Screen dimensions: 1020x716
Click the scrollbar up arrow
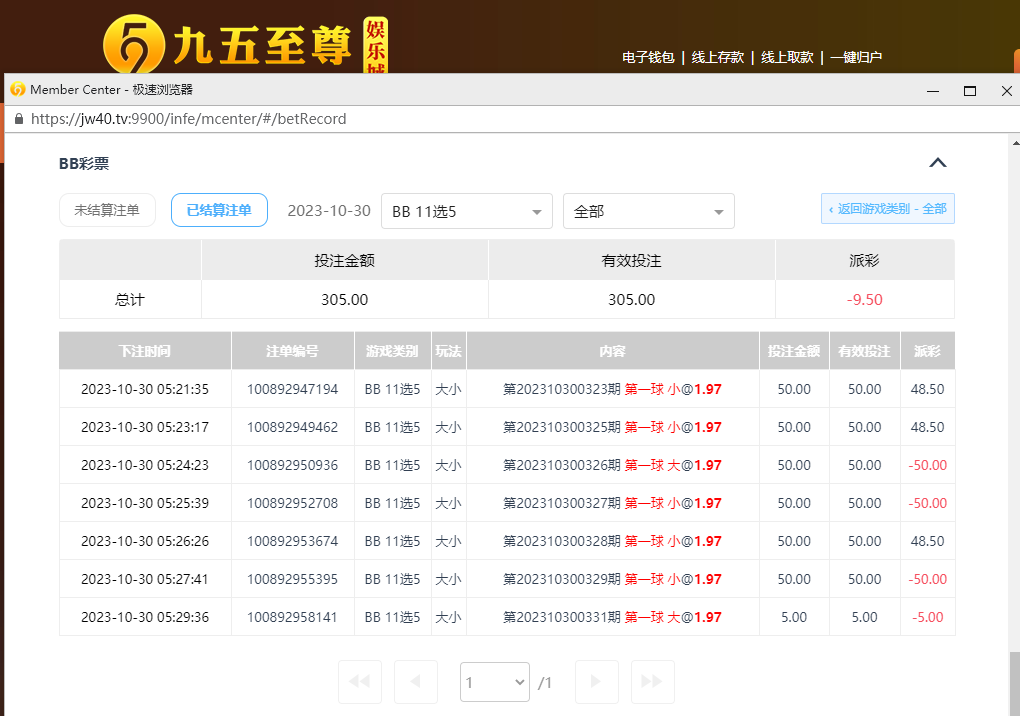tap(1015, 142)
